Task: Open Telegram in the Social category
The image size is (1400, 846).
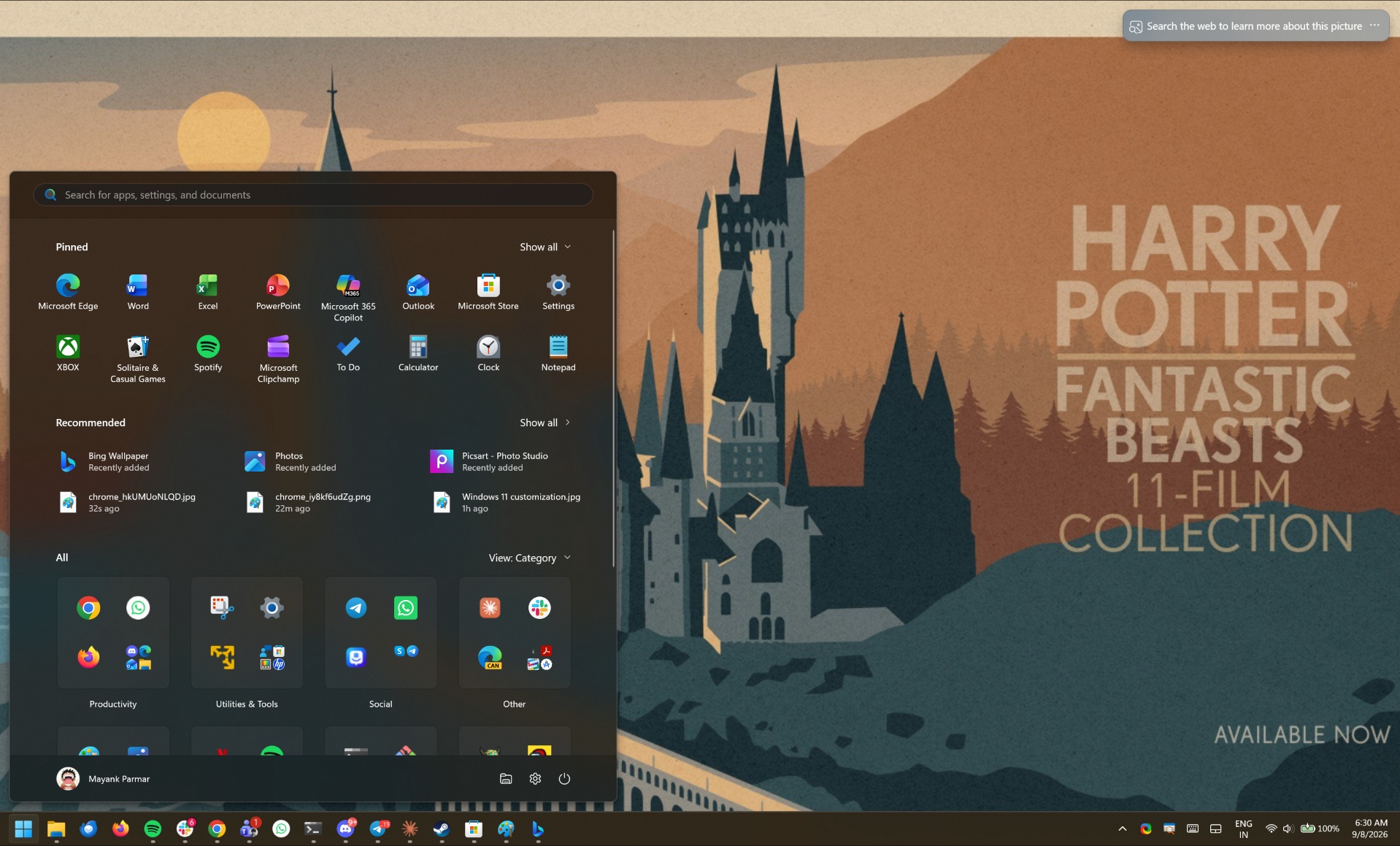Action: pos(356,608)
